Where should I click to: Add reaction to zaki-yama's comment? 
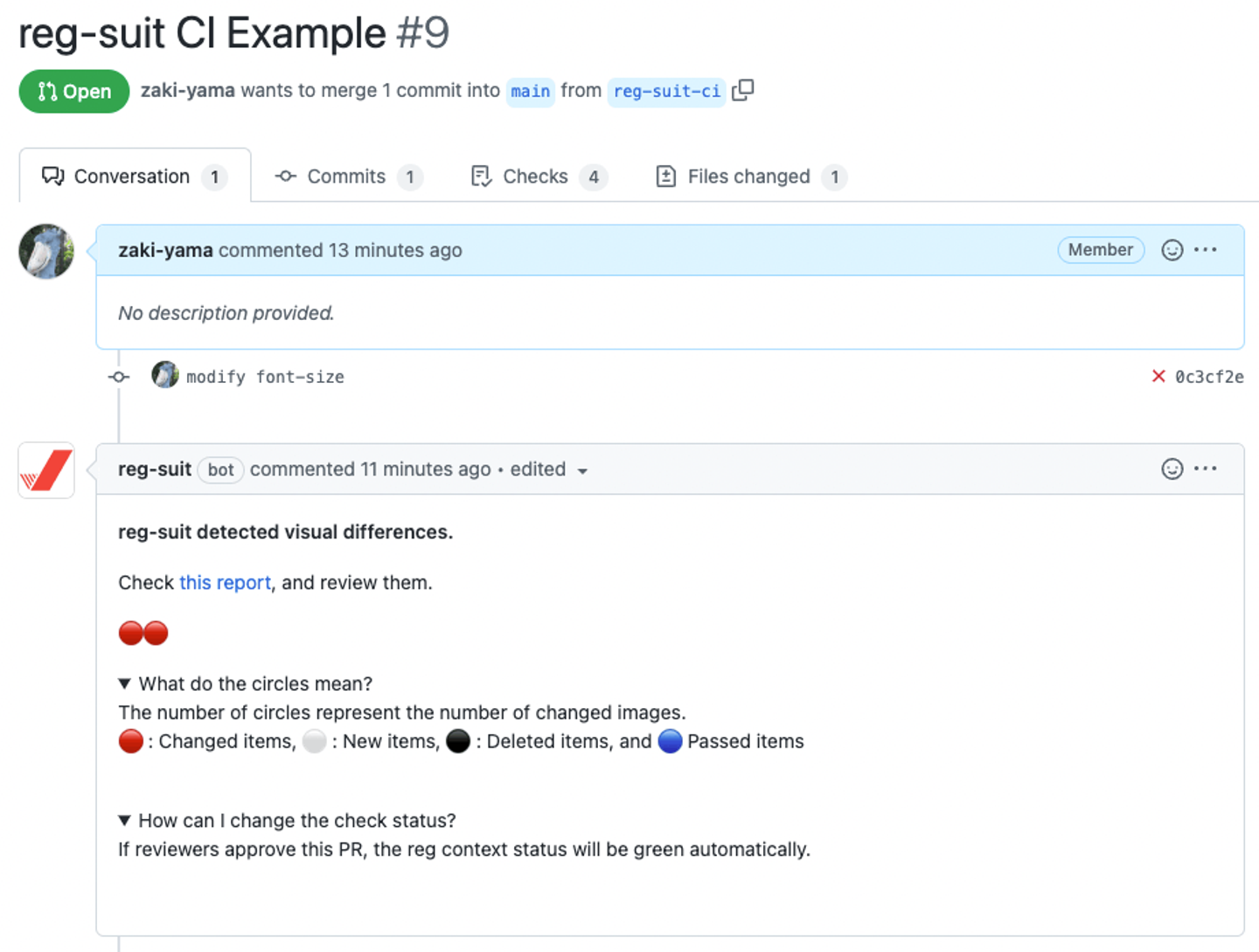coord(1172,250)
